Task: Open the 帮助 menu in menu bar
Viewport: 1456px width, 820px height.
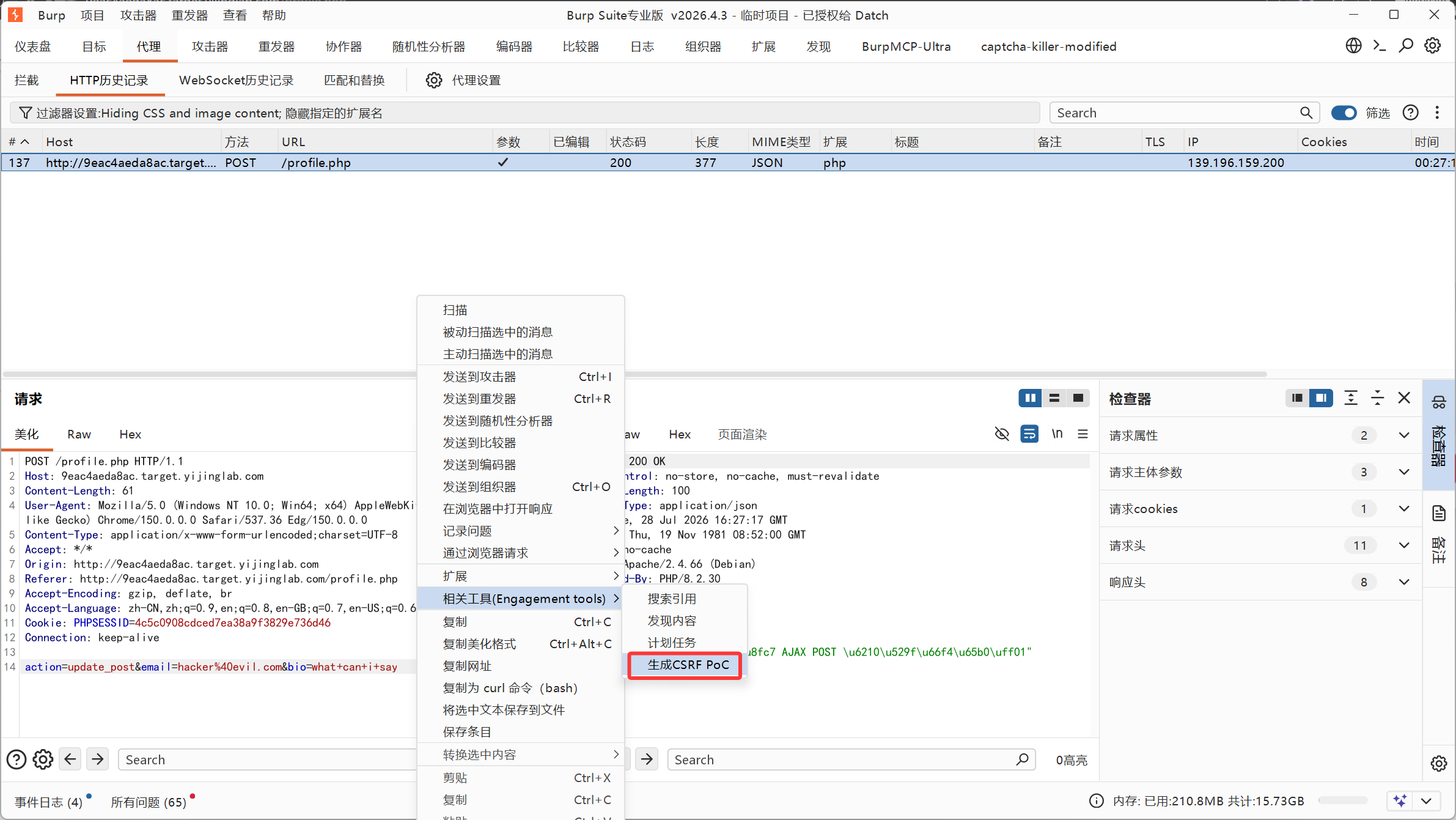Action: tap(274, 15)
